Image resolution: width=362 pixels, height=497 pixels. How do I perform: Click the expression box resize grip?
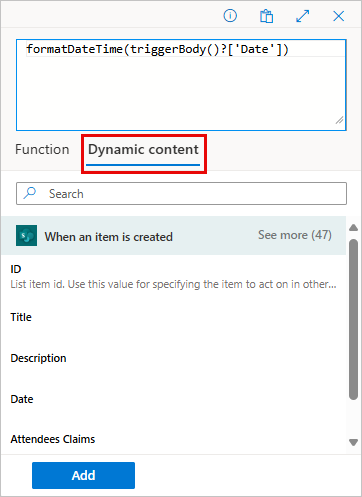pyautogui.click(x=340, y=120)
